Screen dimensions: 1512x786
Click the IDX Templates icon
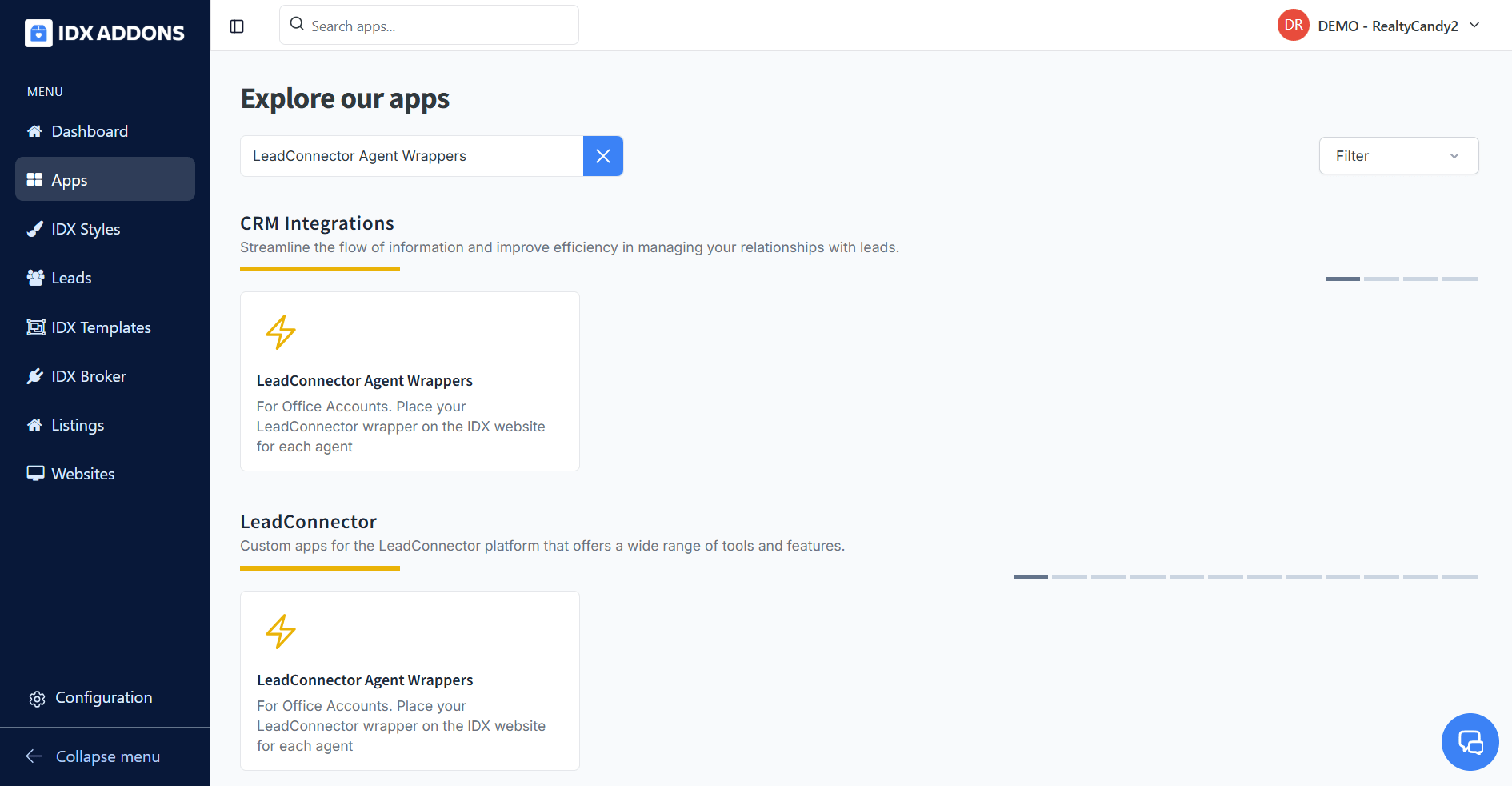coord(35,327)
